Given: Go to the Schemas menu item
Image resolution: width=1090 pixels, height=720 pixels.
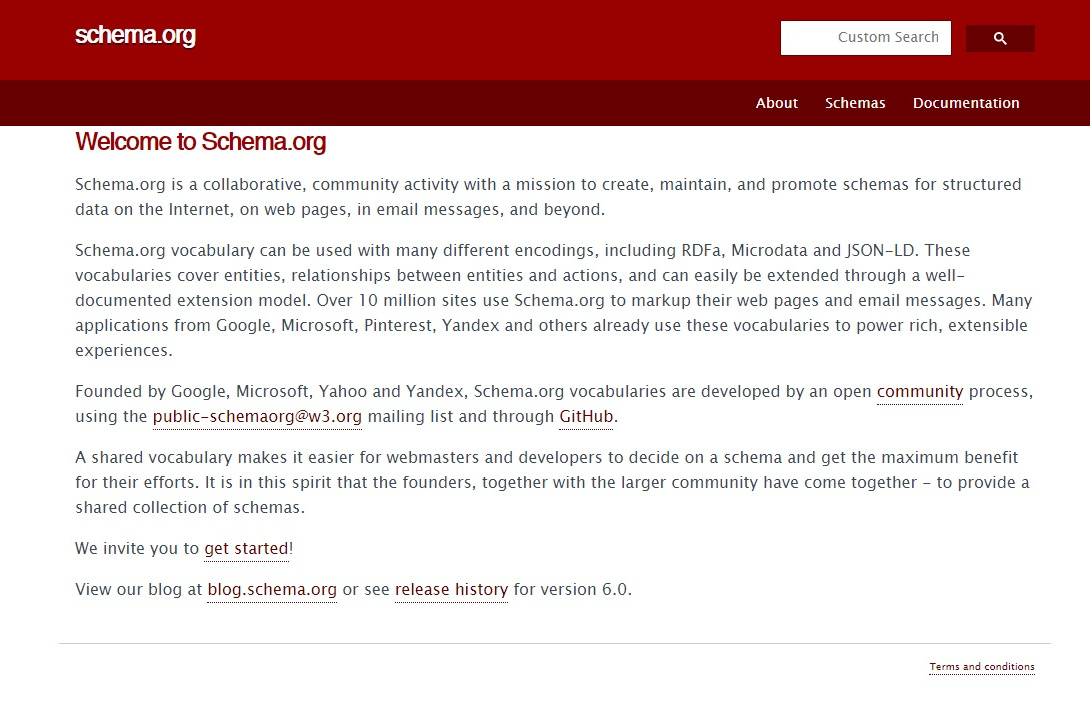Looking at the screenshot, I should coord(855,103).
